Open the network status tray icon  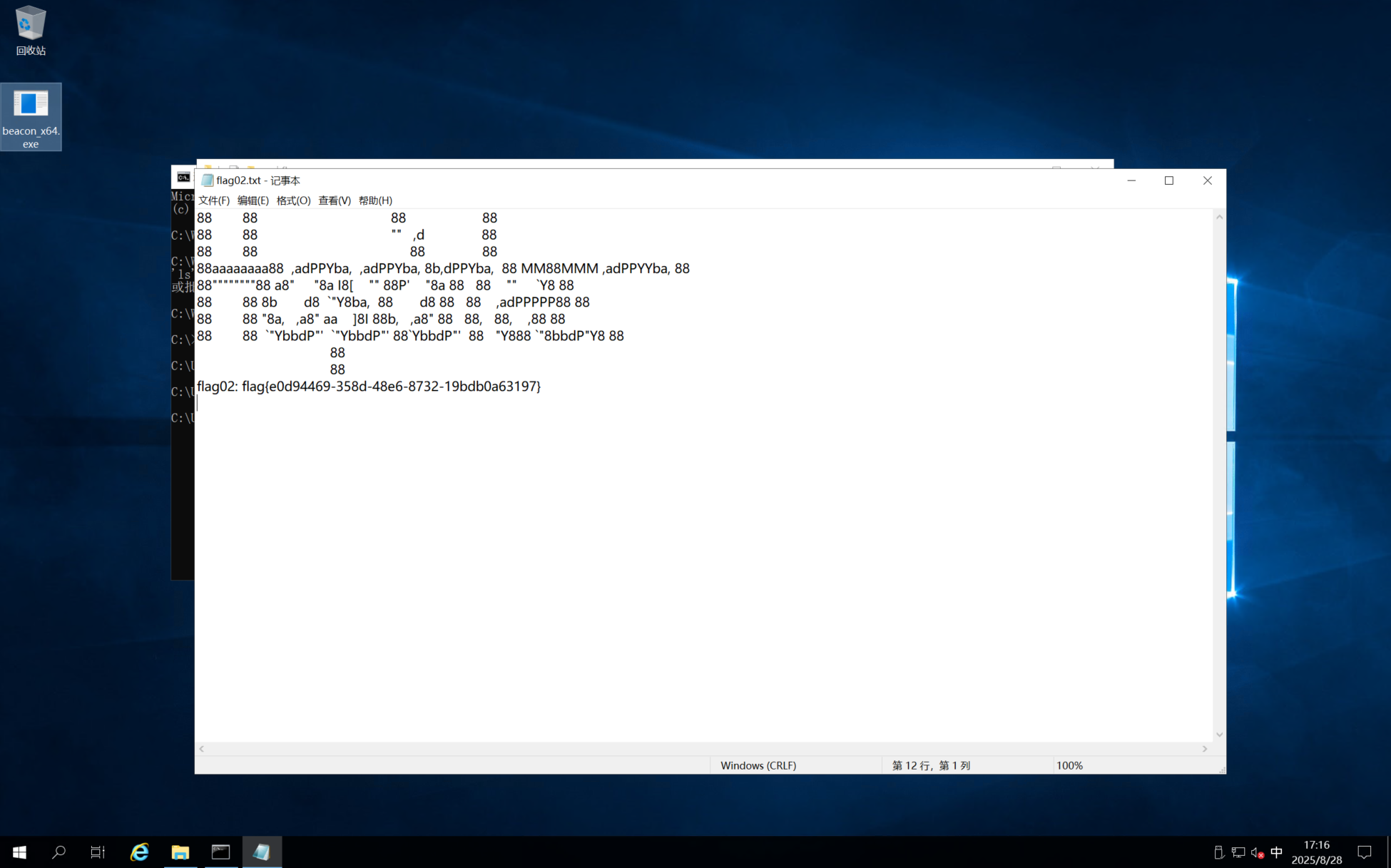pyautogui.click(x=1238, y=852)
